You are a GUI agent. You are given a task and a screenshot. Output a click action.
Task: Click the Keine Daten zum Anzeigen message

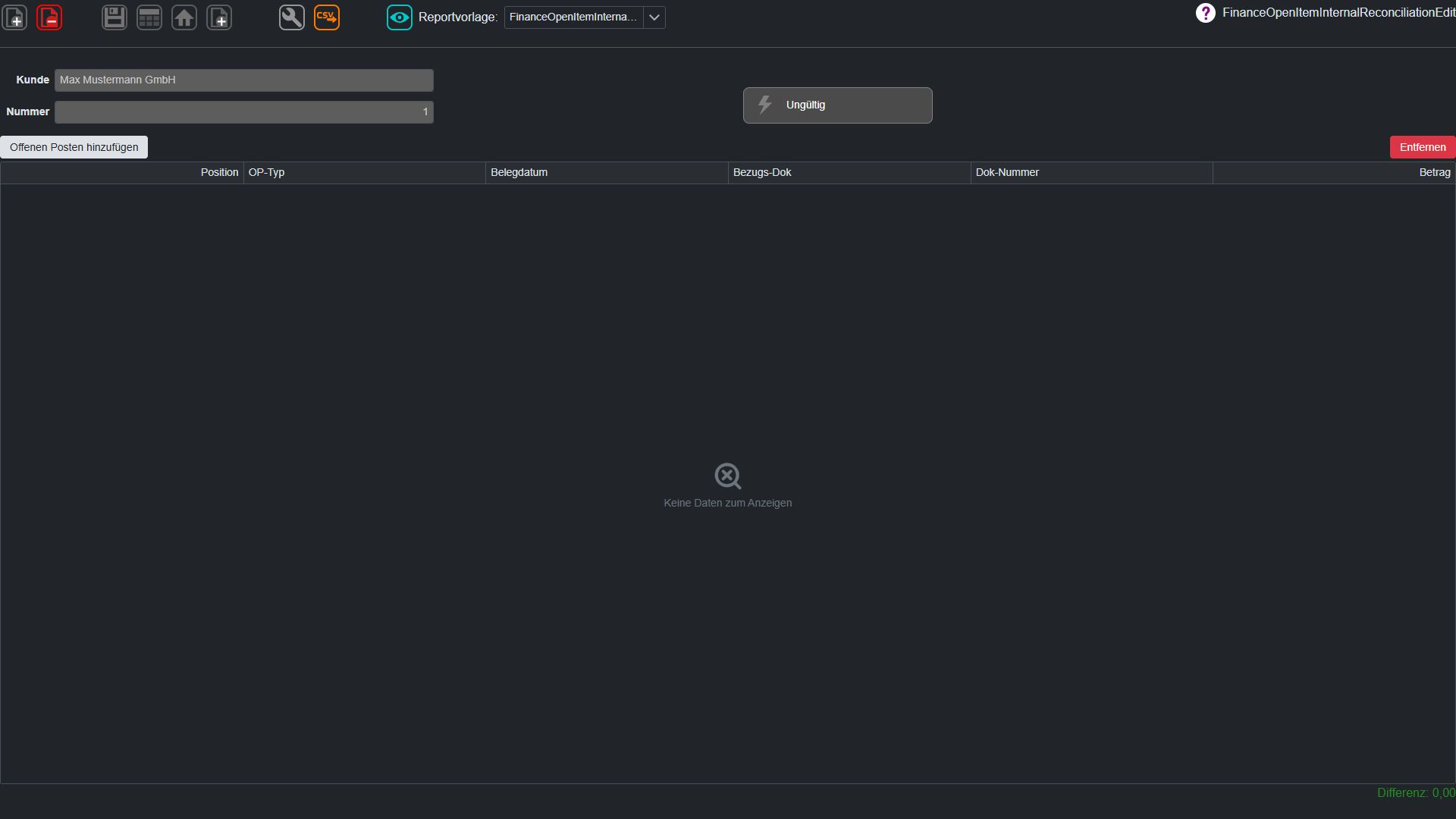pyautogui.click(x=728, y=503)
